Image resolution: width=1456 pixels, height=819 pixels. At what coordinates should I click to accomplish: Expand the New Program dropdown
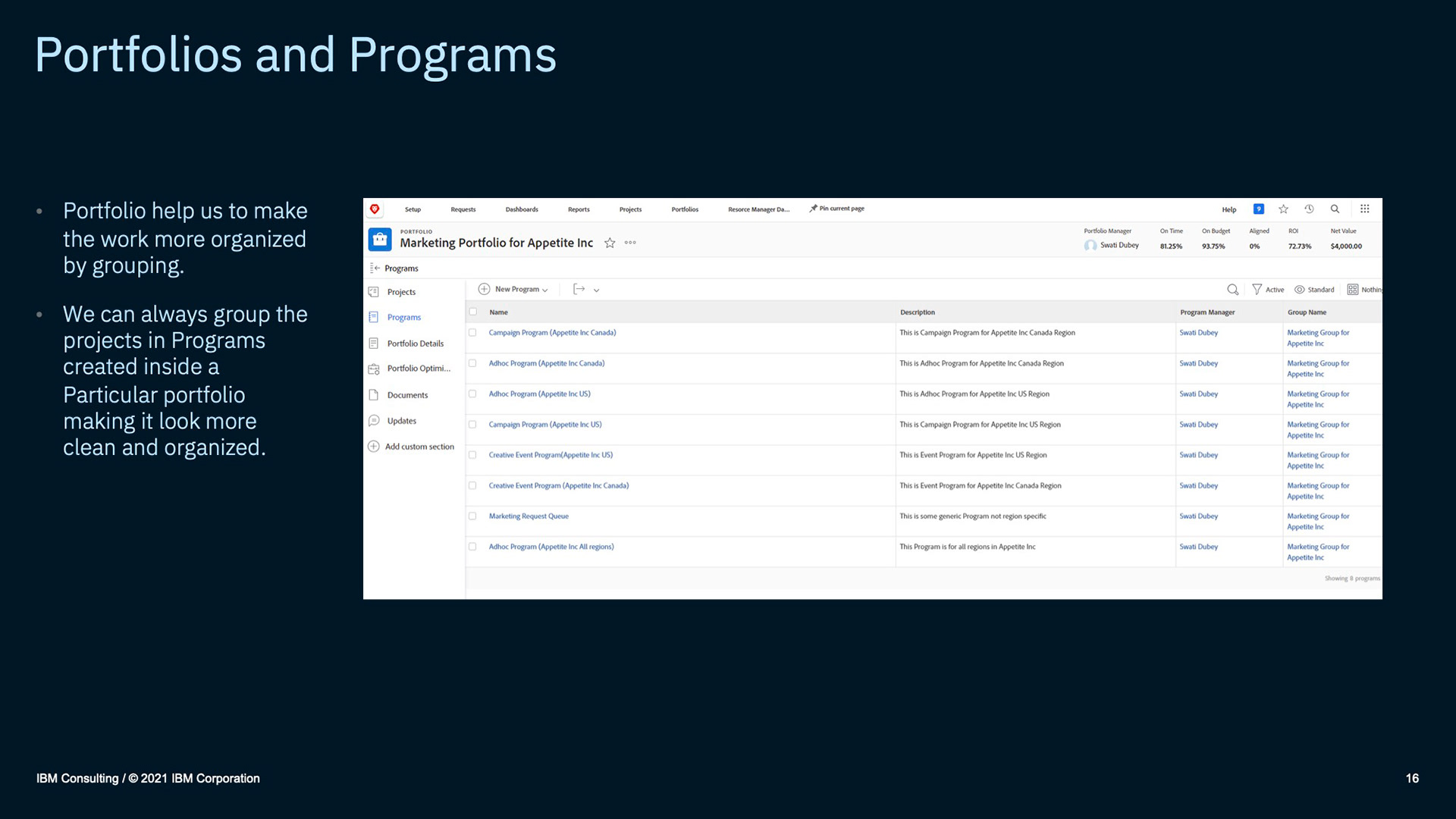click(x=544, y=290)
